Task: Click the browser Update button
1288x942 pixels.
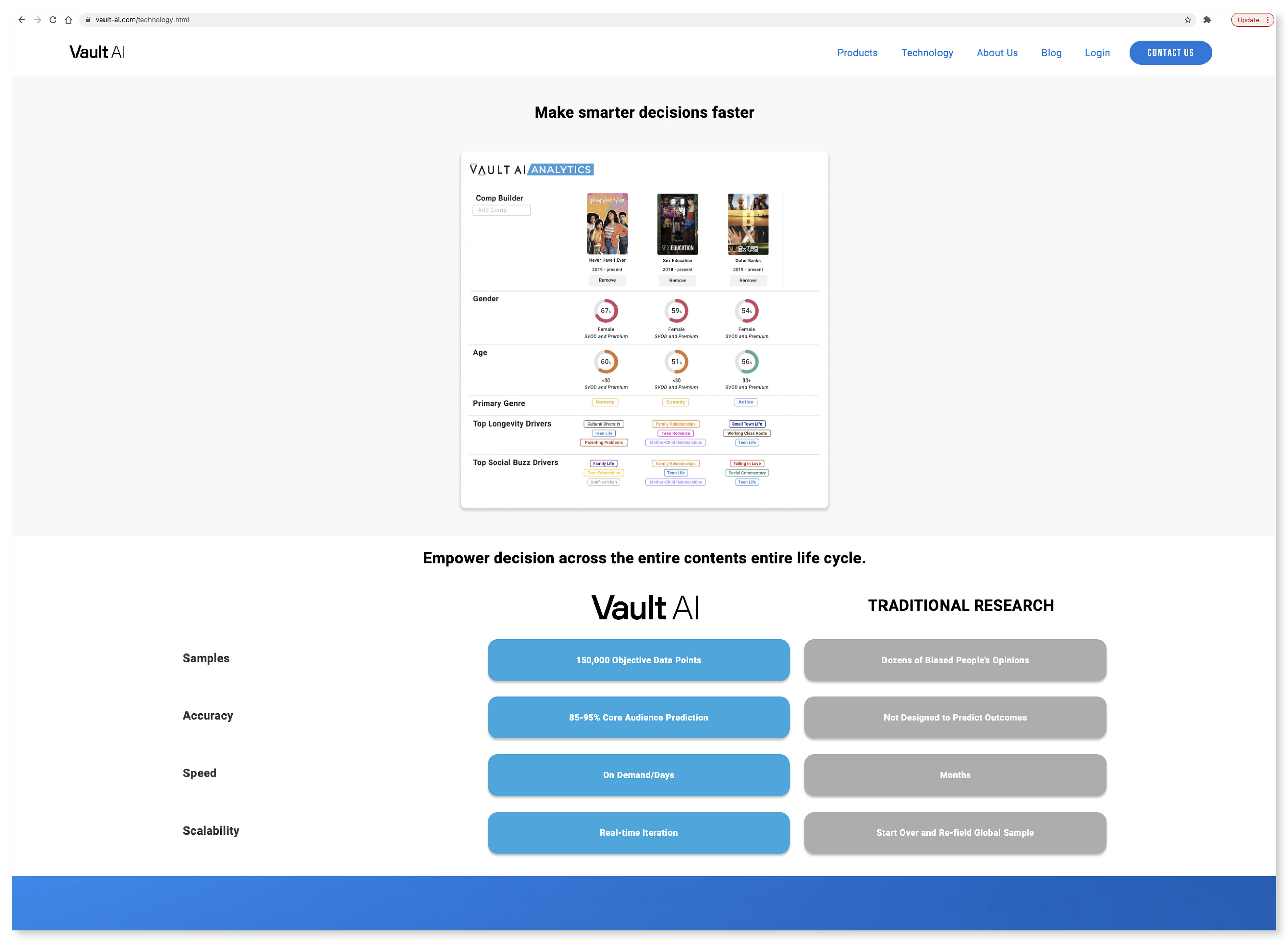Action: coord(1249,20)
